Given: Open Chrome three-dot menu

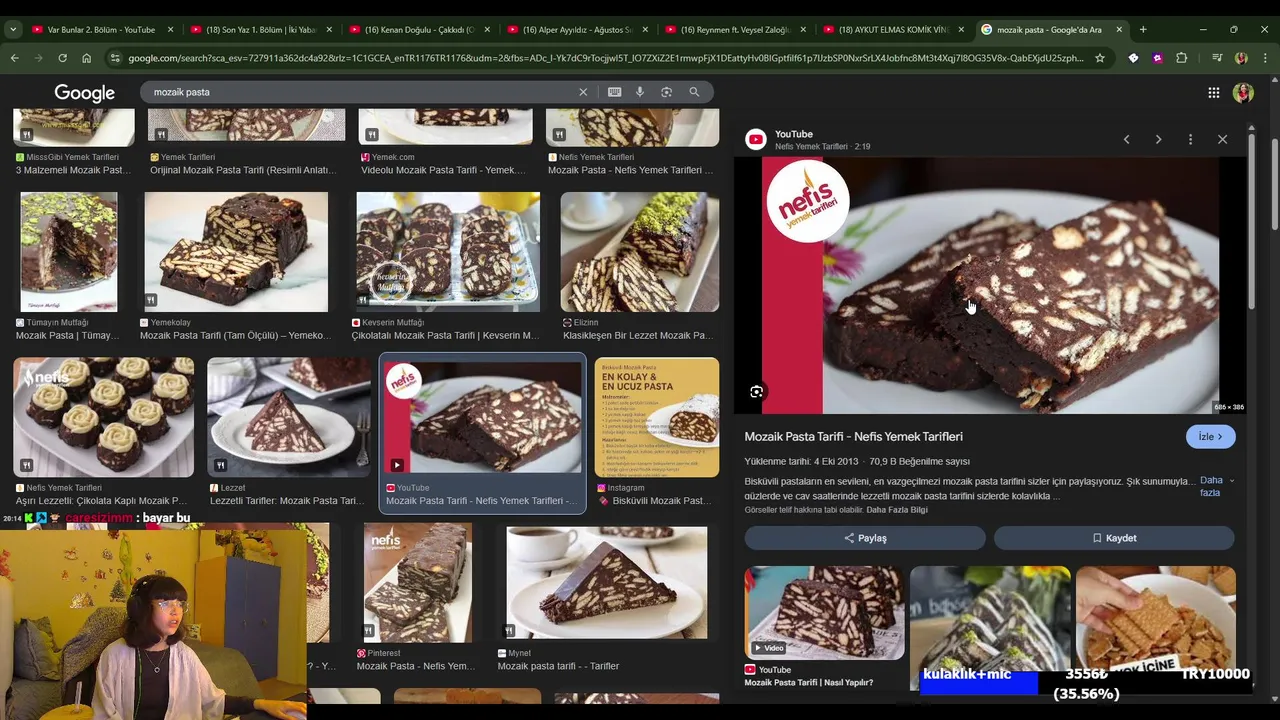Looking at the screenshot, I should (1265, 58).
